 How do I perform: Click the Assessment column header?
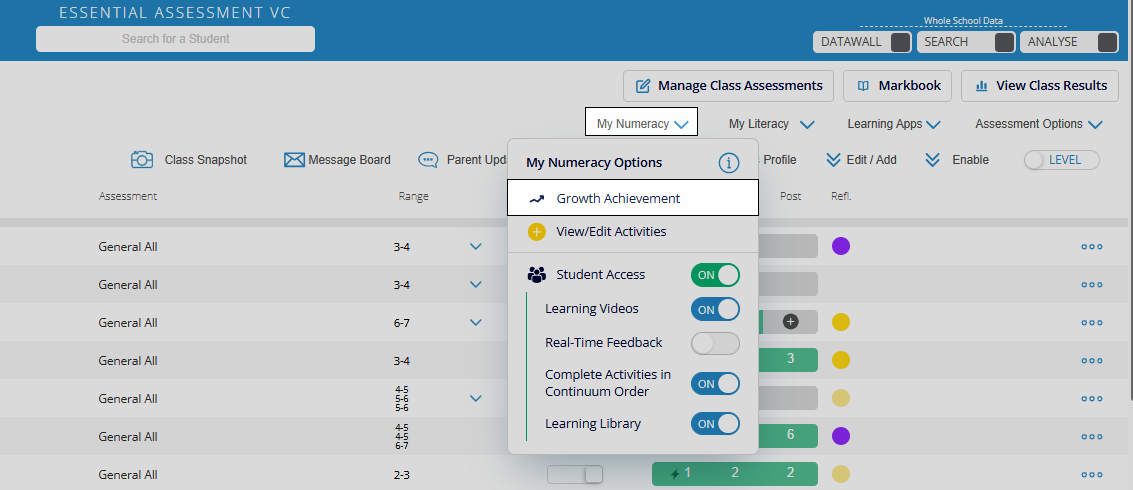coord(128,196)
